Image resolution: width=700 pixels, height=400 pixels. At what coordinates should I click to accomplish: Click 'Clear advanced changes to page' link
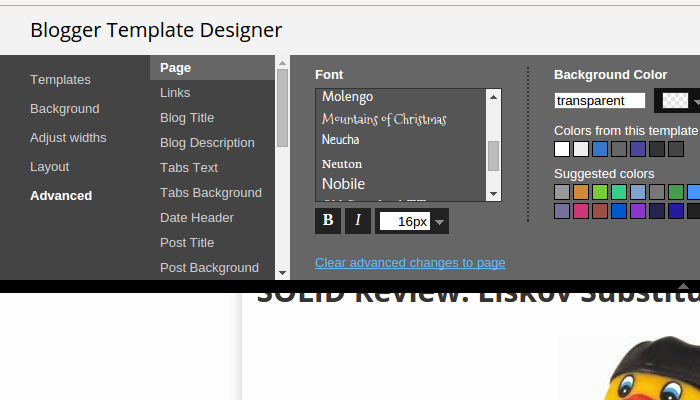coord(410,262)
